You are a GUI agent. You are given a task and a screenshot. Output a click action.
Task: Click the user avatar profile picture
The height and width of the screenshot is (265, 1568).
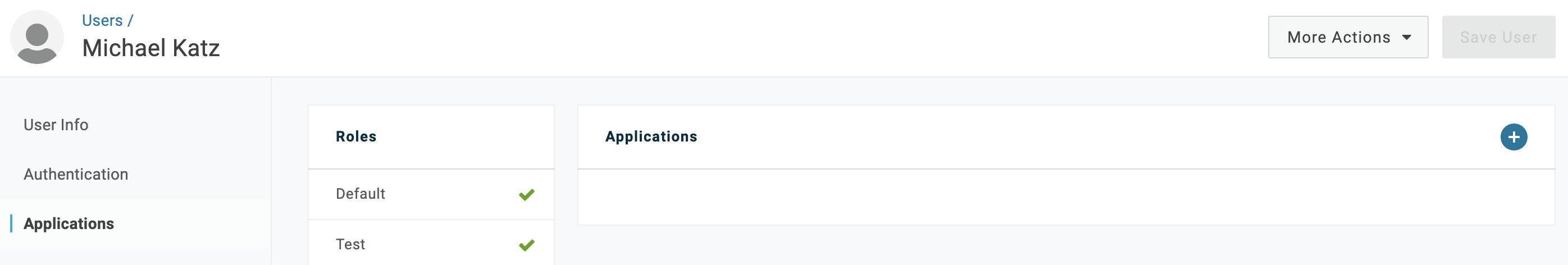(x=37, y=37)
